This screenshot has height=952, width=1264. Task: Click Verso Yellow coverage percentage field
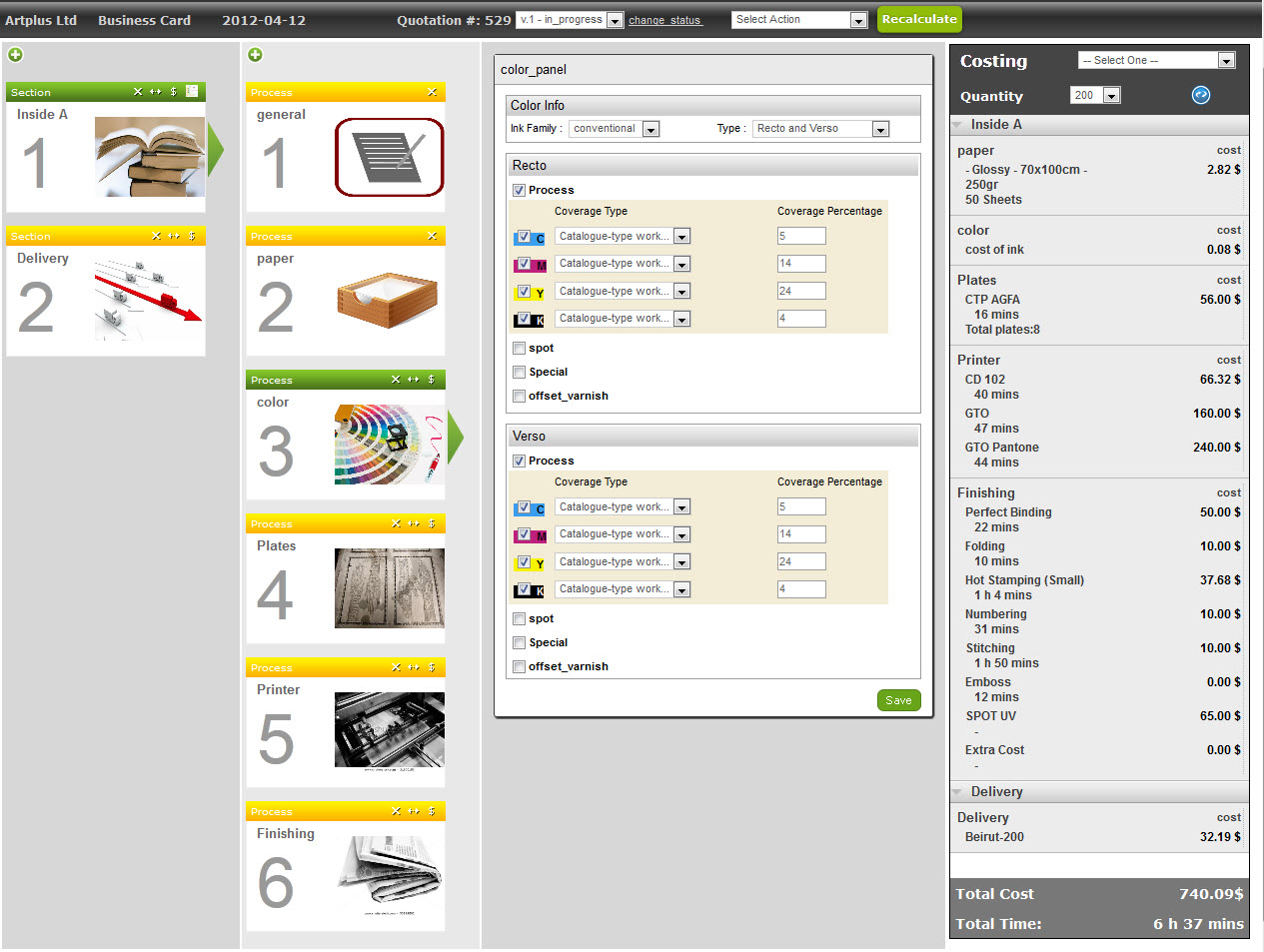[801, 561]
